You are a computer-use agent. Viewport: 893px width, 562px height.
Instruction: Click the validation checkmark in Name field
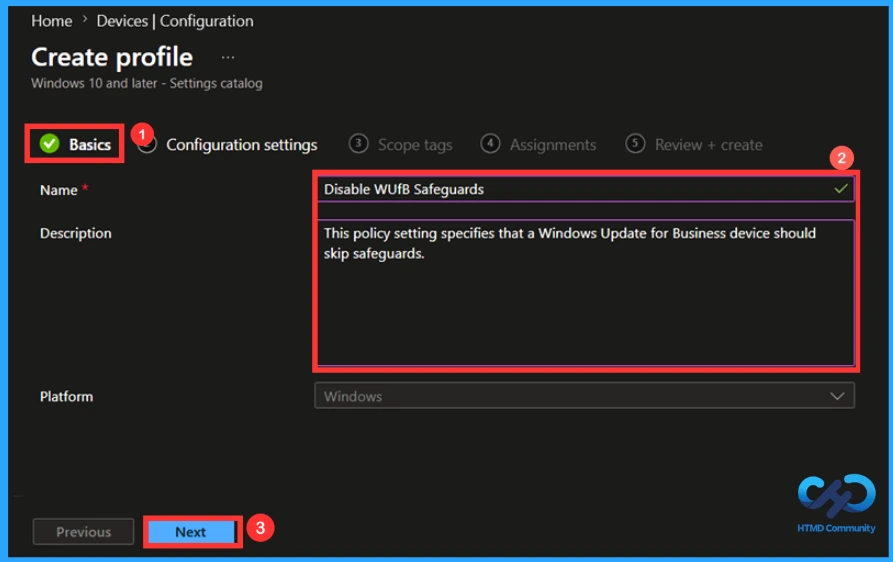tap(841, 189)
